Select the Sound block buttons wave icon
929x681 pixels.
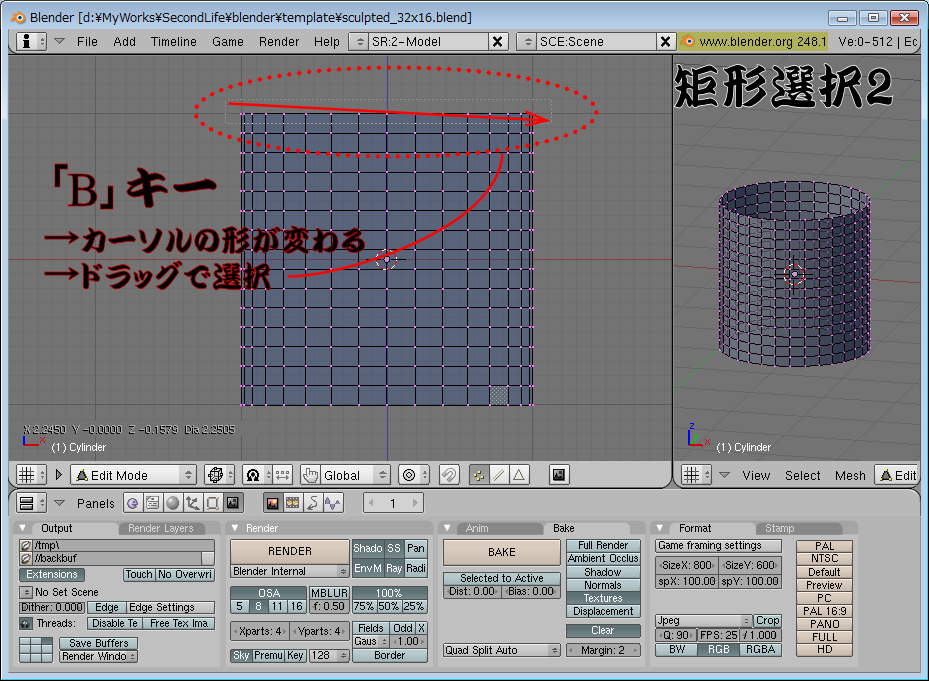[333, 503]
